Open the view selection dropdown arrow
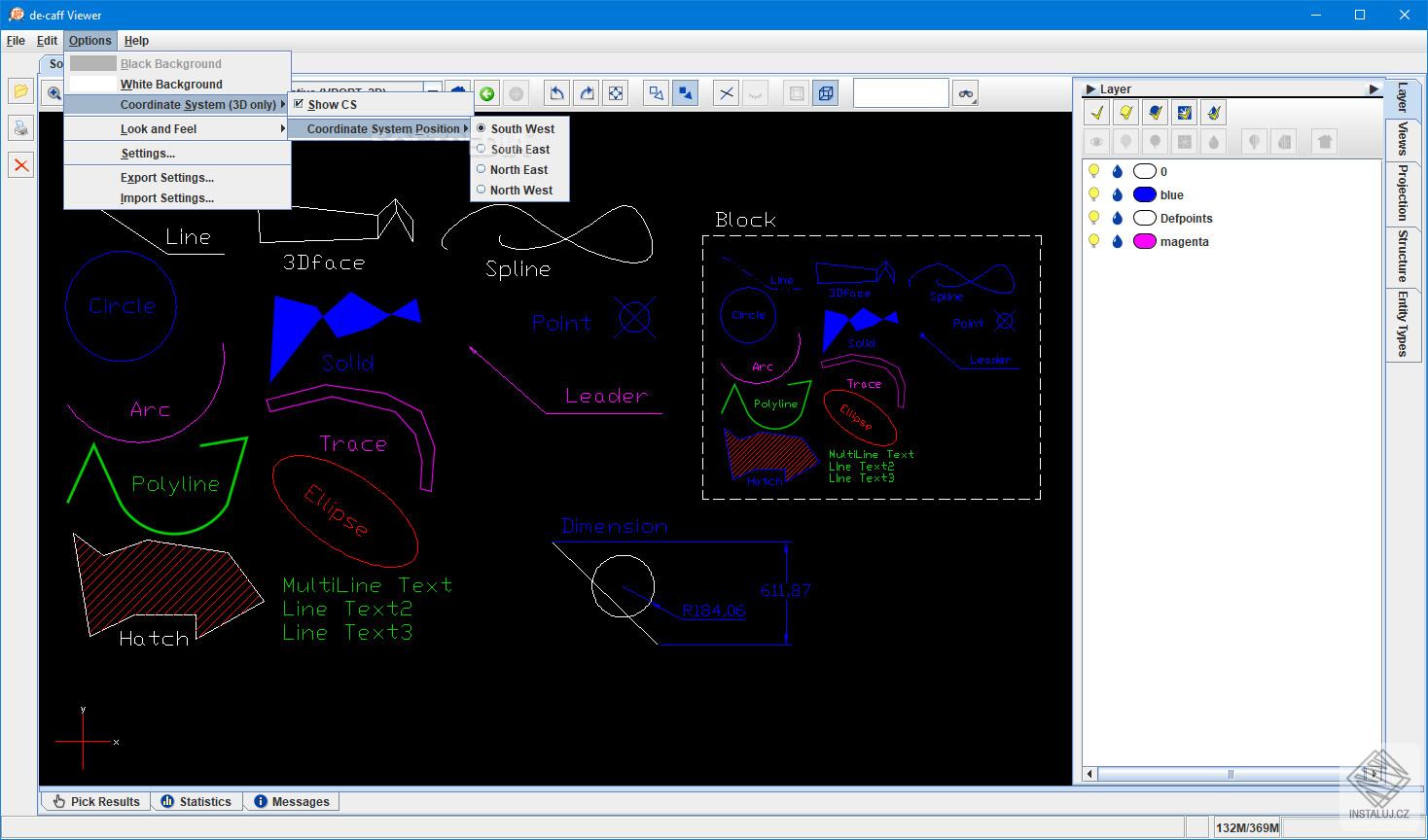This screenshot has width=1428, height=840. [x=433, y=92]
